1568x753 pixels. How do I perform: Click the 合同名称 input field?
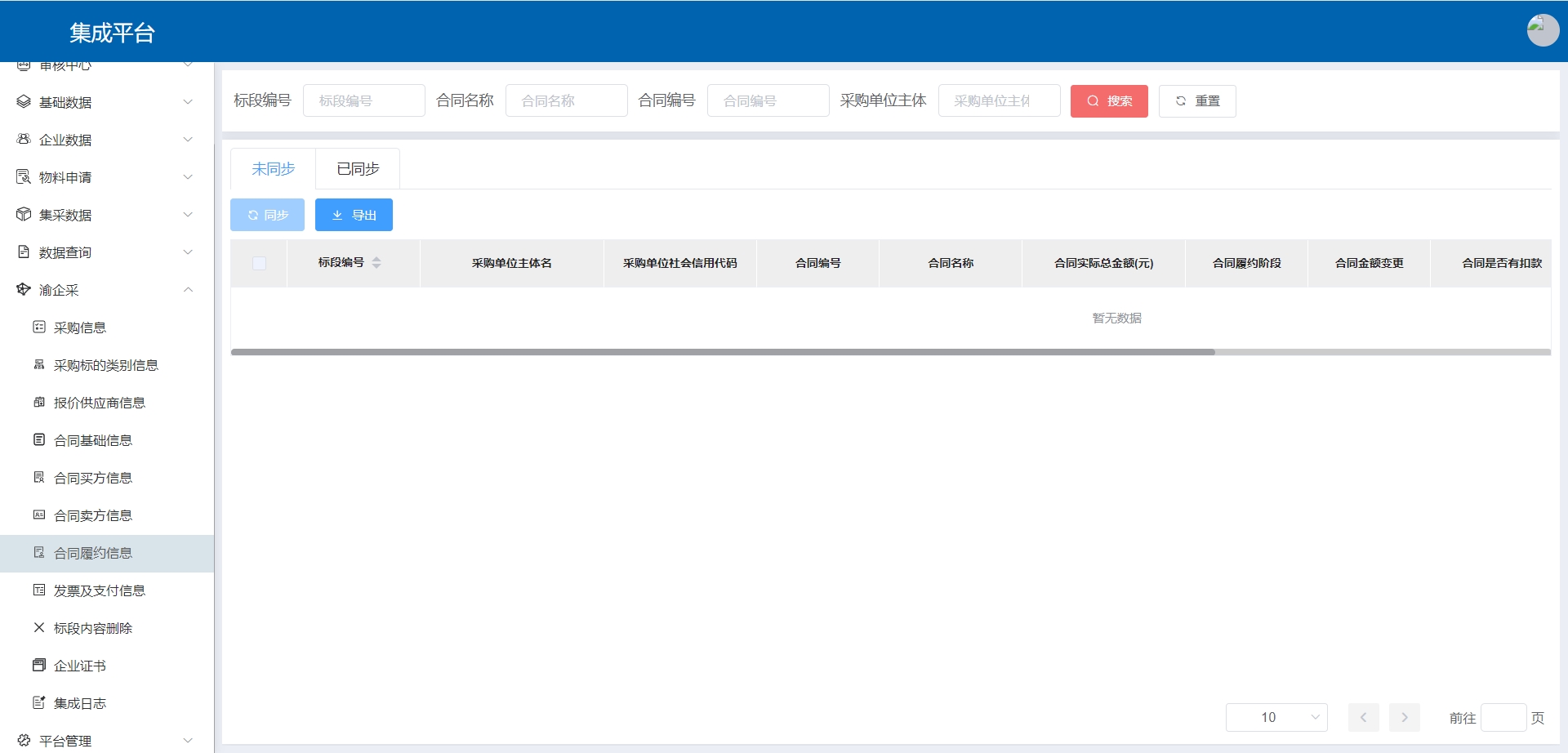(566, 101)
